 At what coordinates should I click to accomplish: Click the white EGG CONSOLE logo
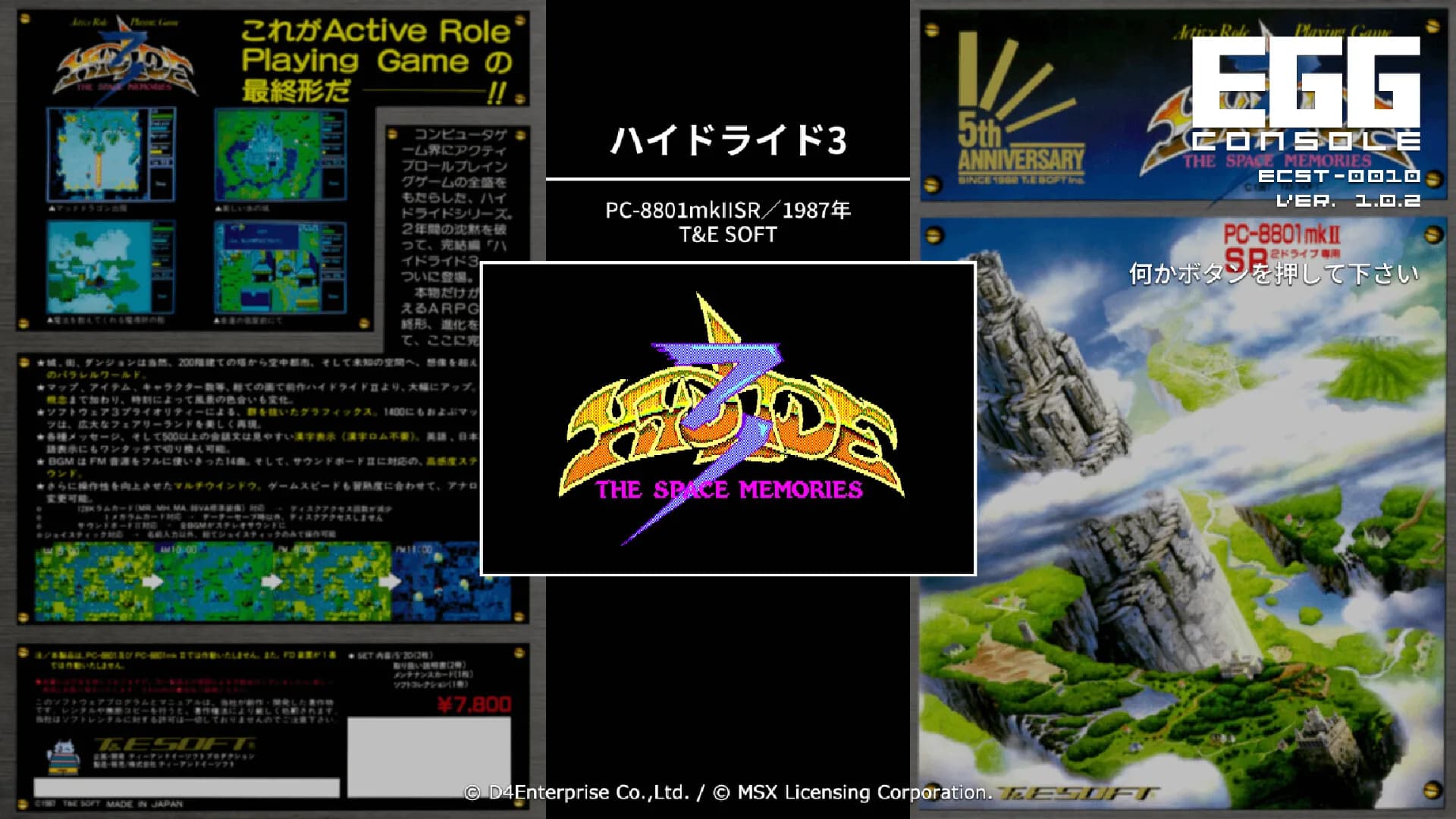tap(1306, 93)
